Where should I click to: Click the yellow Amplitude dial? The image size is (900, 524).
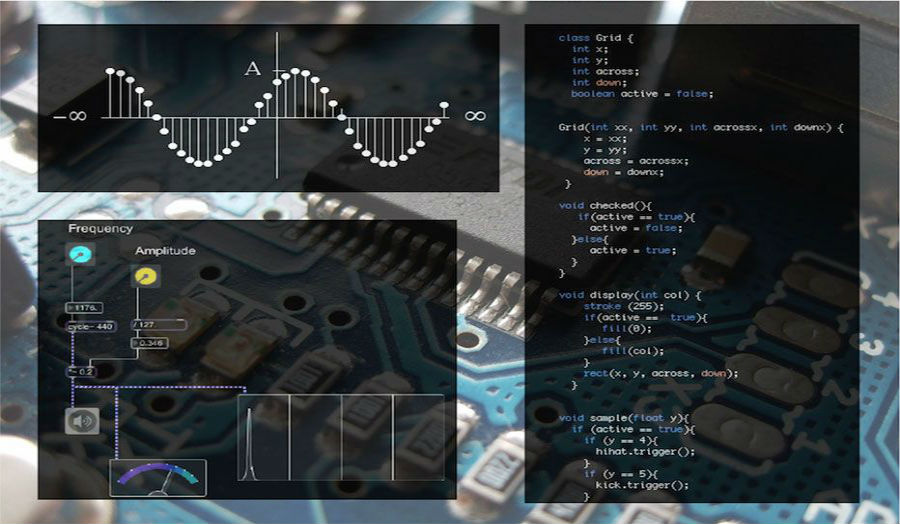coord(145,276)
